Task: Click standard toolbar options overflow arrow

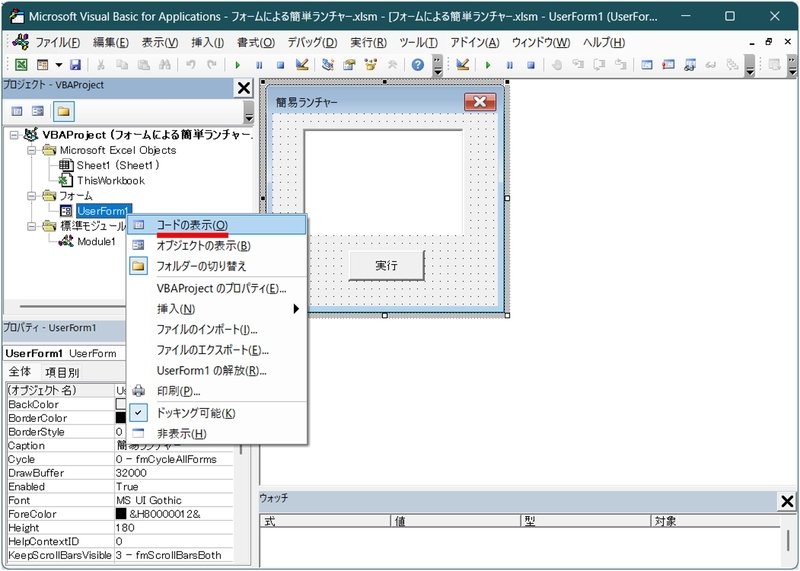Action: (x=438, y=66)
